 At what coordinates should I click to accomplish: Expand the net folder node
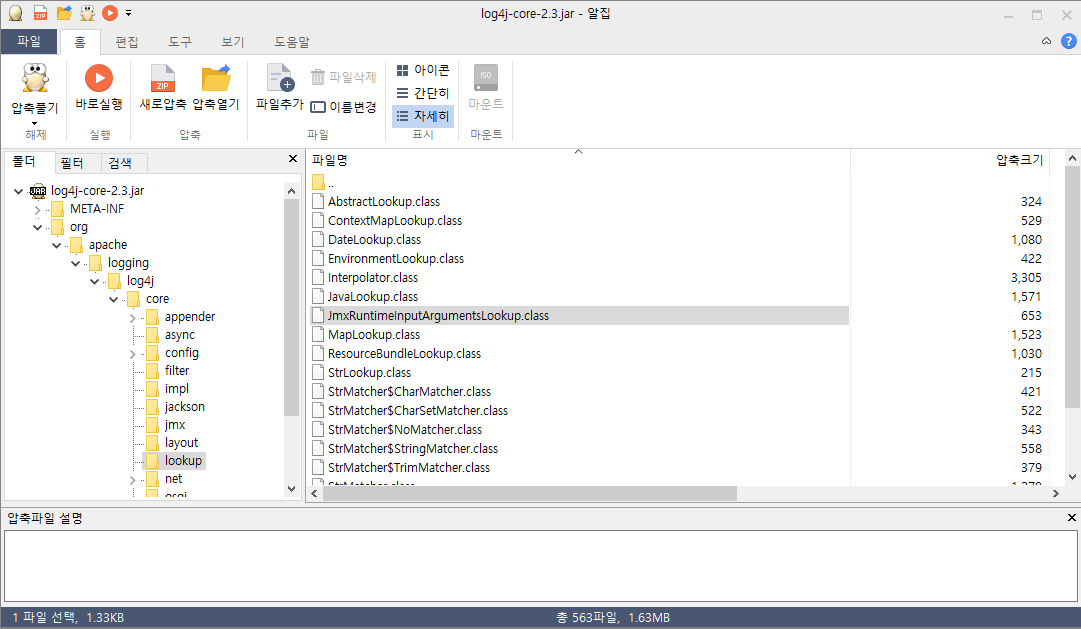(132, 480)
